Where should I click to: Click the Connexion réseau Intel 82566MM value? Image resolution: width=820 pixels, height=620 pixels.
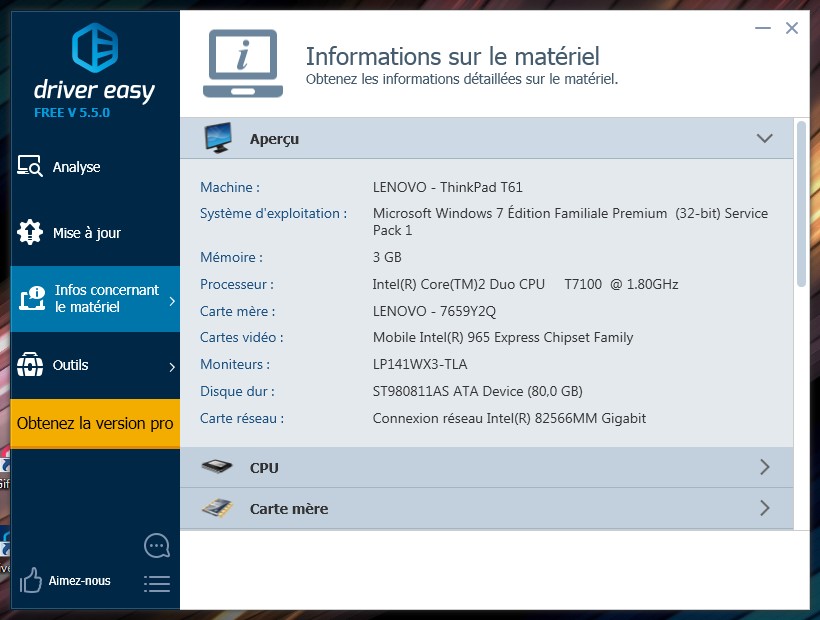click(509, 418)
